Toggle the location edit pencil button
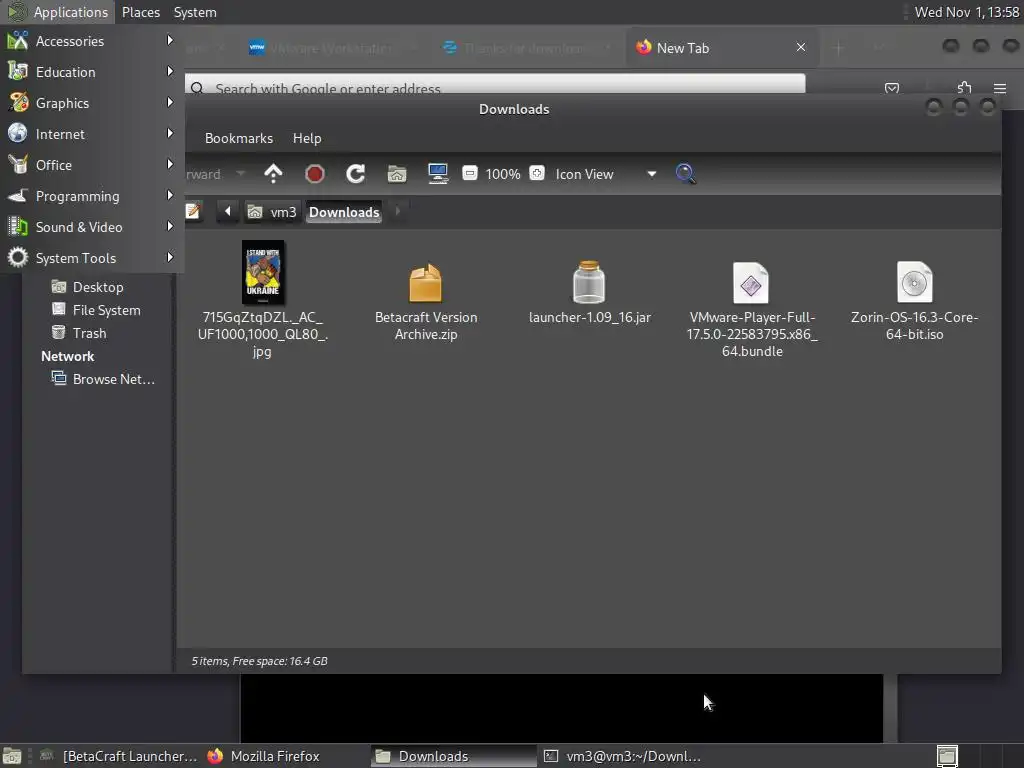The height and width of the screenshot is (768, 1024). point(193,211)
